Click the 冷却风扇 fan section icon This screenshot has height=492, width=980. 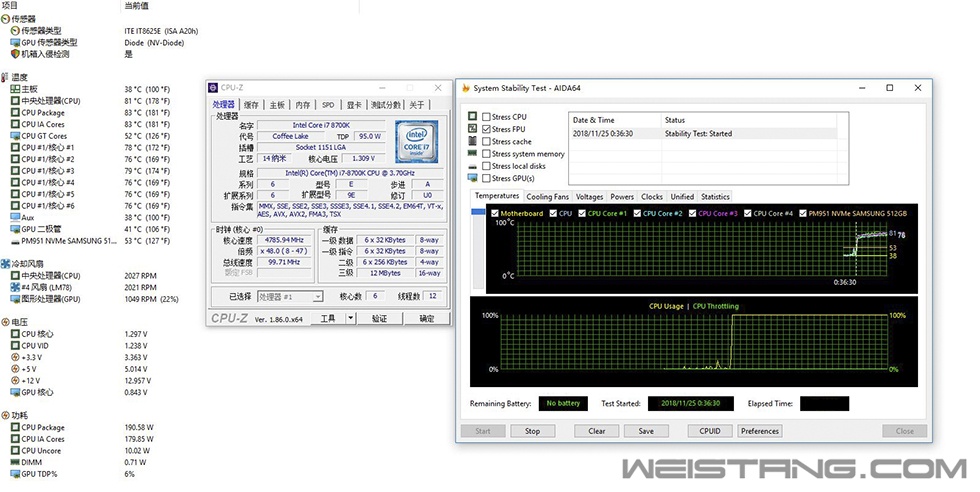point(6,264)
